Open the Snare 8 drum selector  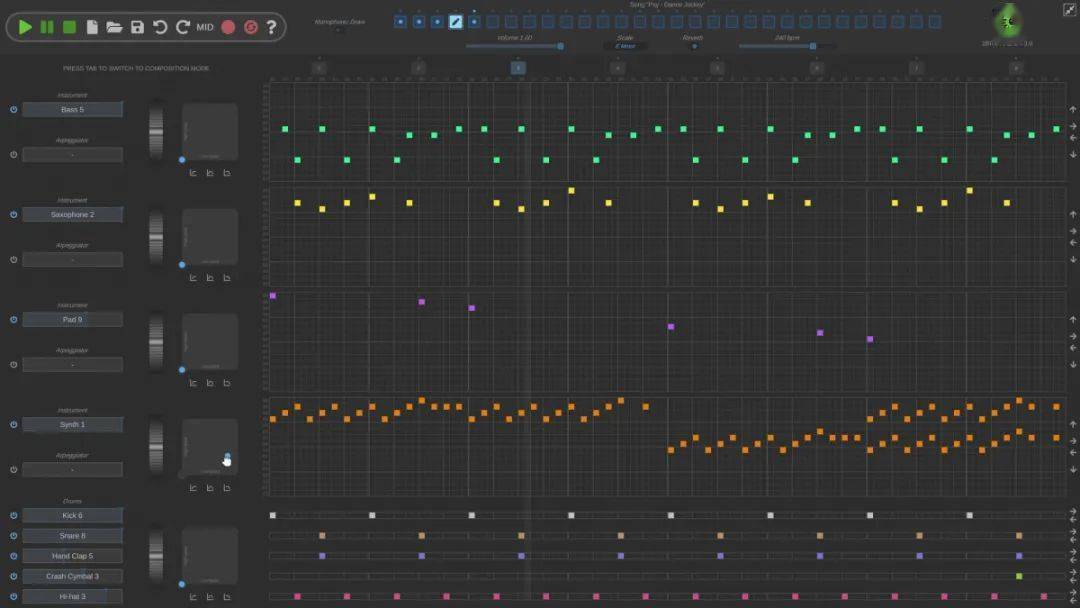coord(72,536)
